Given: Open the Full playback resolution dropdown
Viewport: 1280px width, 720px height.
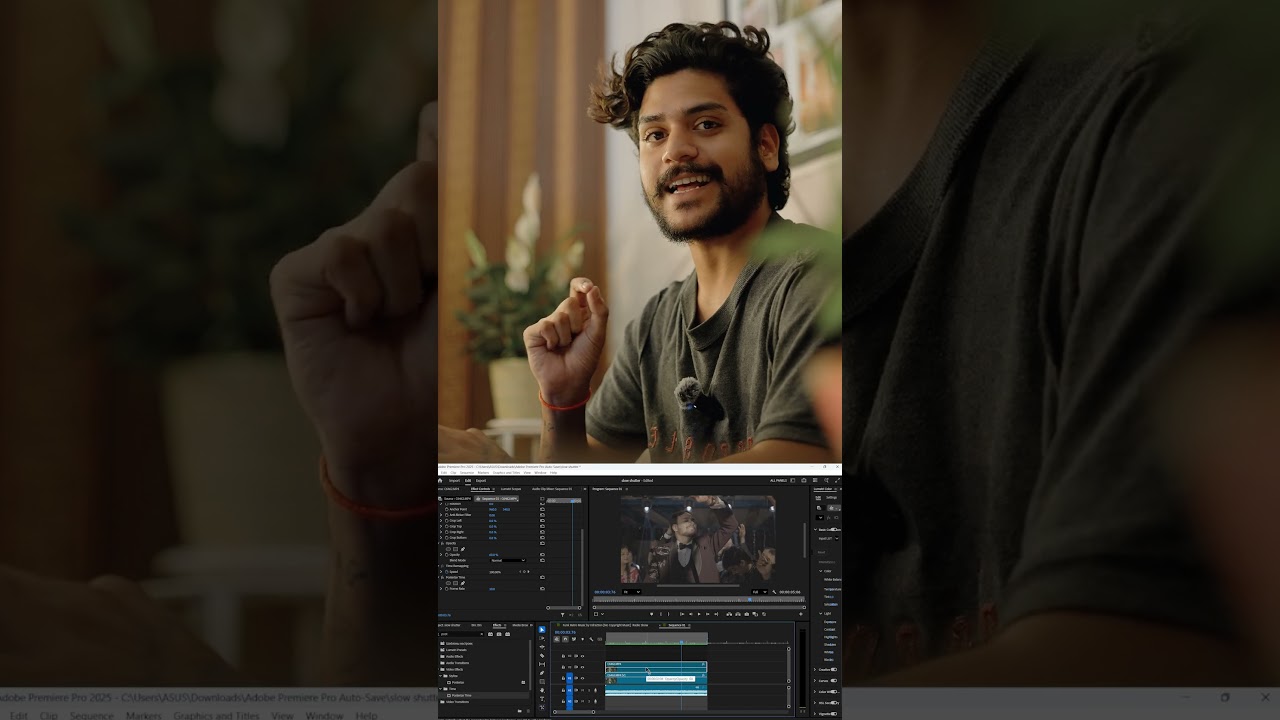Looking at the screenshot, I should [759, 592].
